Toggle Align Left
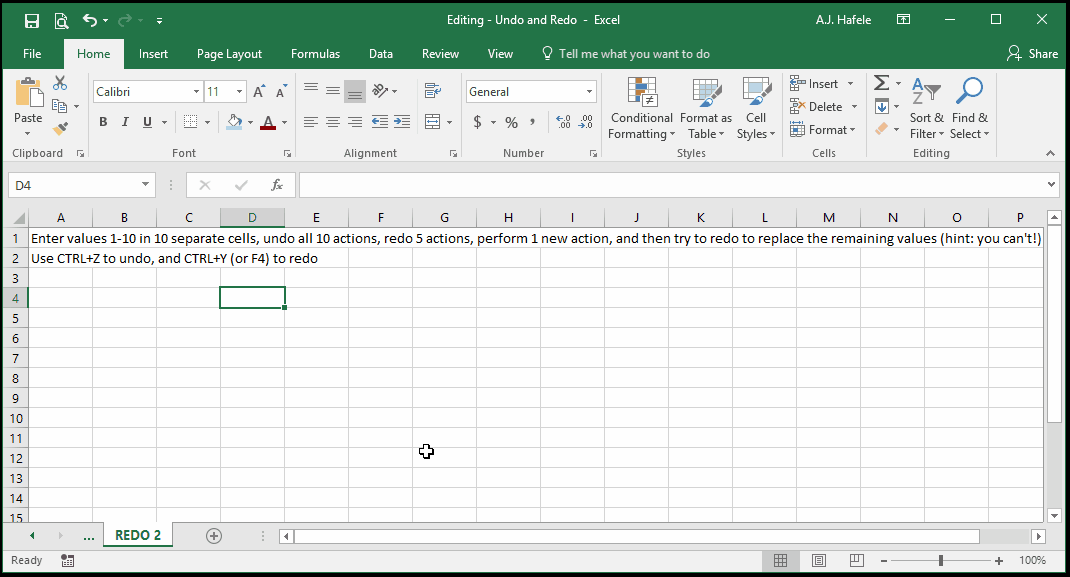Screen dimensions: 1070x577 pos(311,122)
